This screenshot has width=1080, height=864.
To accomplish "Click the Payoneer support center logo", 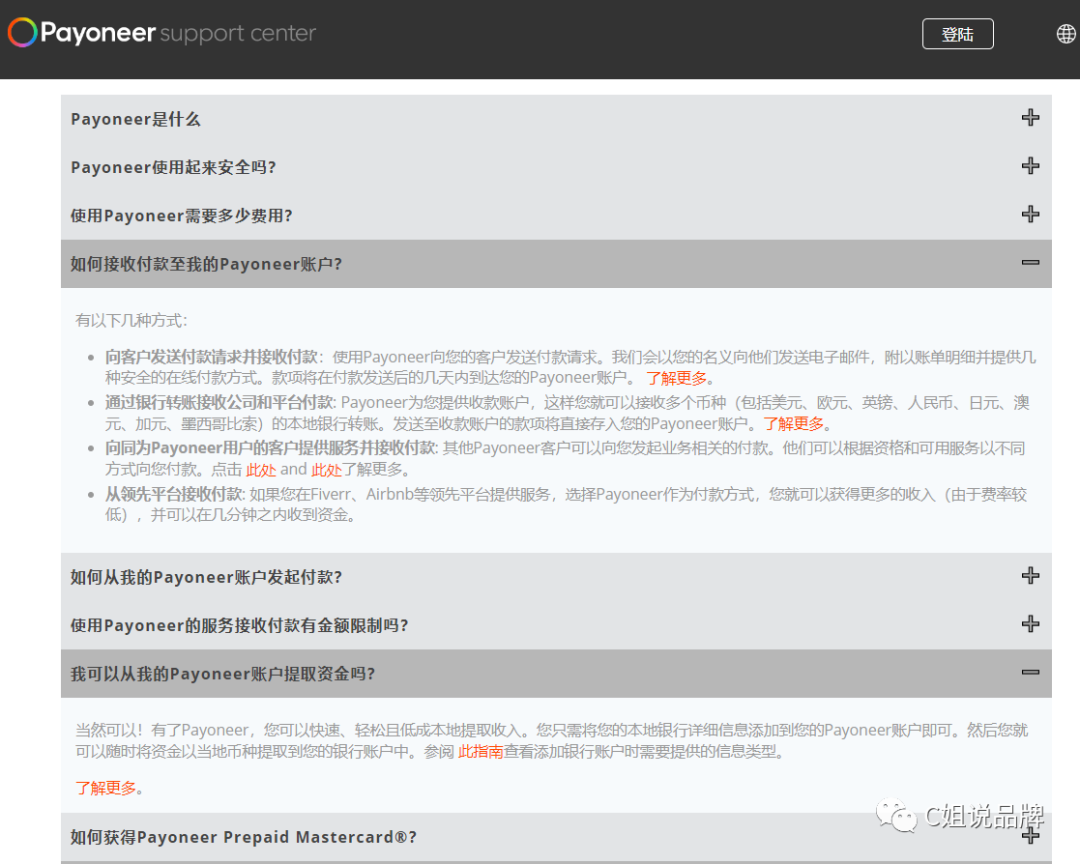I will coord(162,32).
